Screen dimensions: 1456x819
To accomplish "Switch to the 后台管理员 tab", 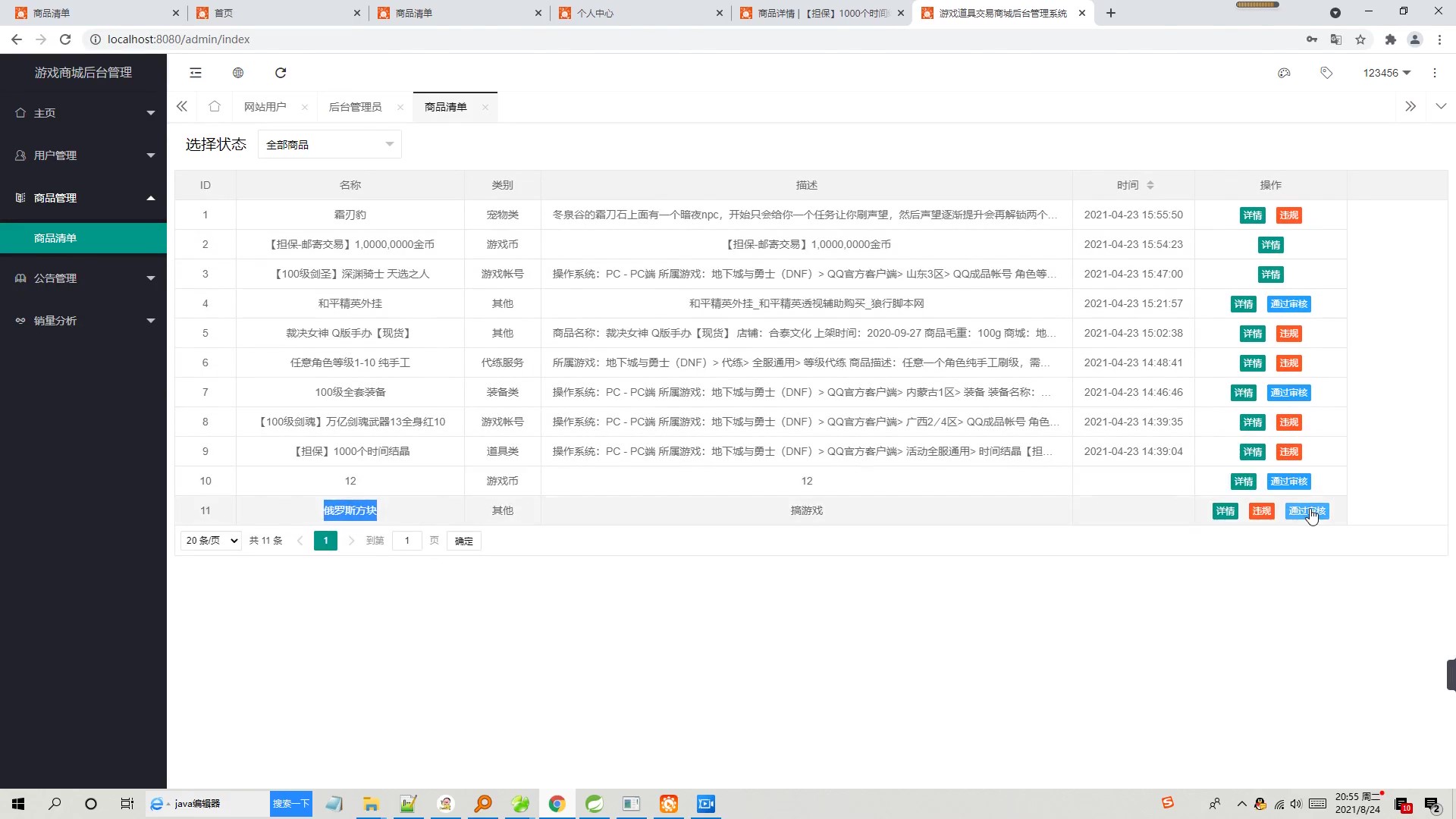I will pos(356,106).
